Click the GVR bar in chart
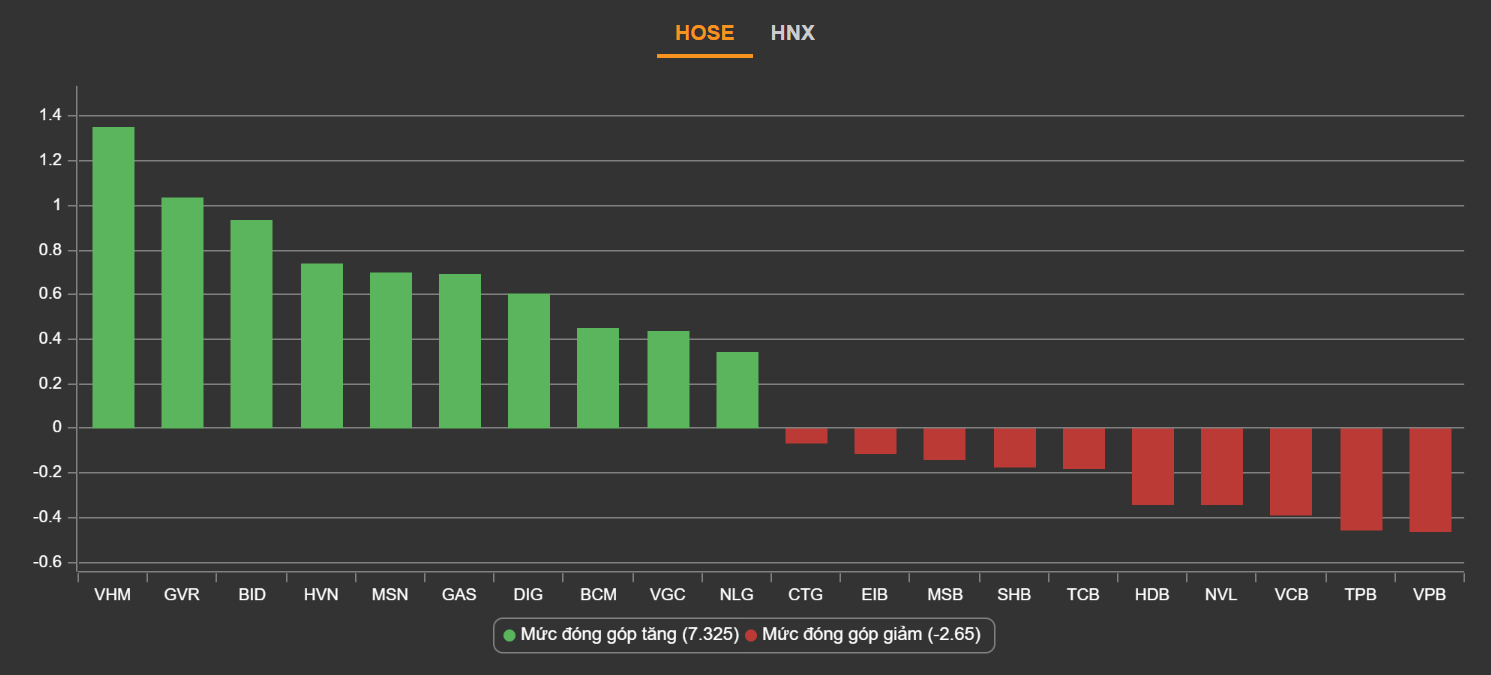 (182, 312)
